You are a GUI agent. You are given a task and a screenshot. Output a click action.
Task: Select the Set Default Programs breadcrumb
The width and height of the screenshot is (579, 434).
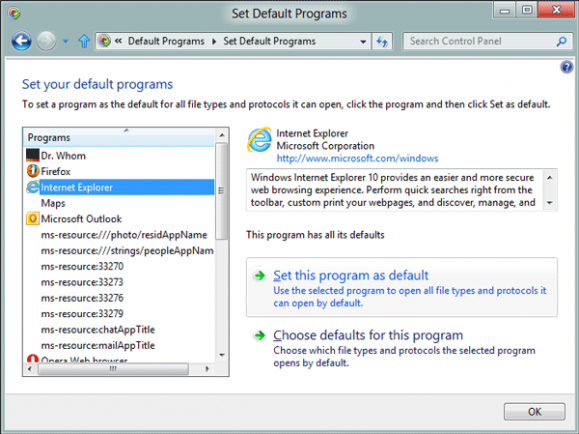[x=269, y=41]
